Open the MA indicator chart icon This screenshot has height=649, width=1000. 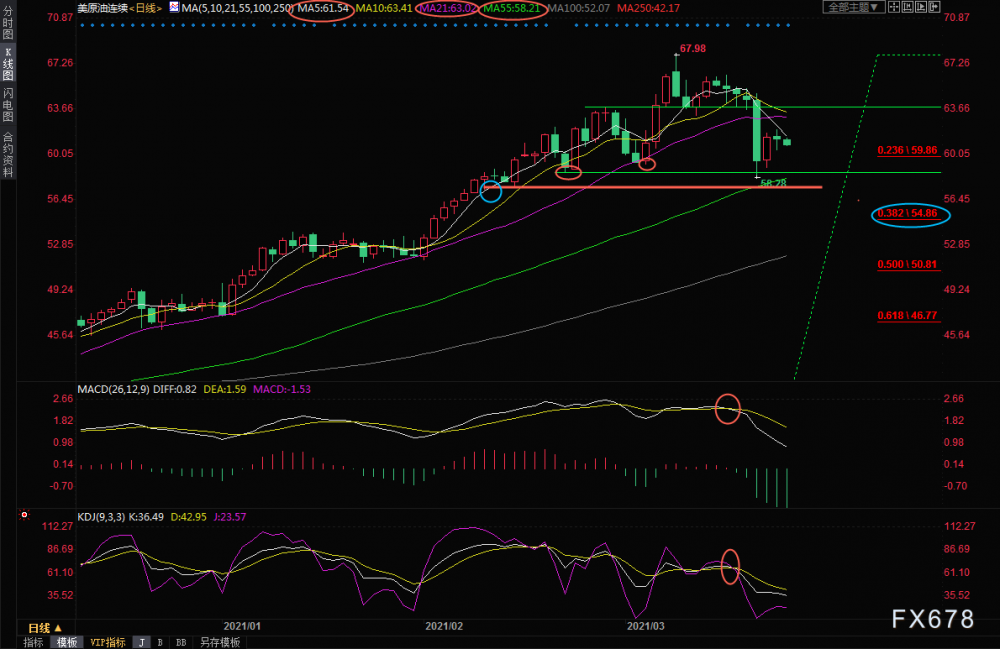tap(174, 8)
